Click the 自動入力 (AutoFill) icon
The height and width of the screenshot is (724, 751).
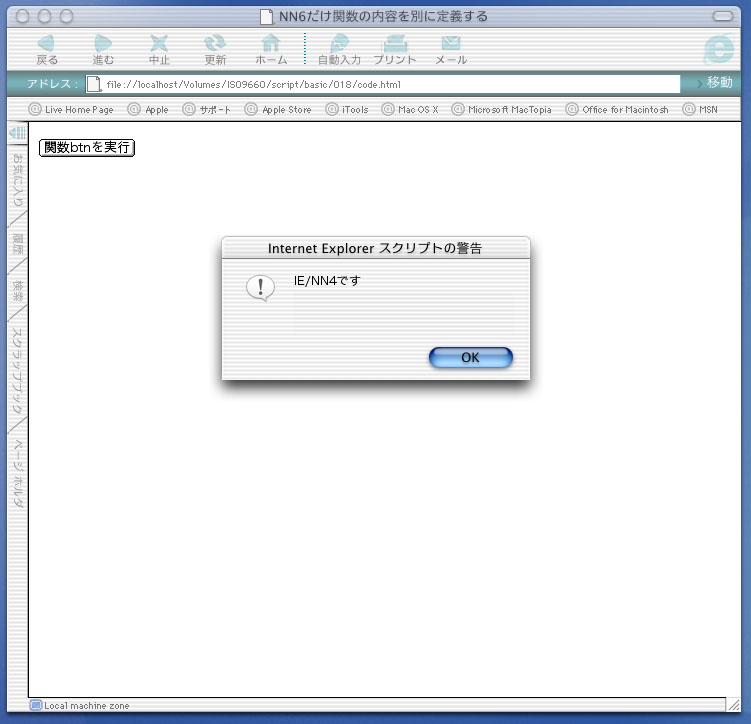click(339, 44)
